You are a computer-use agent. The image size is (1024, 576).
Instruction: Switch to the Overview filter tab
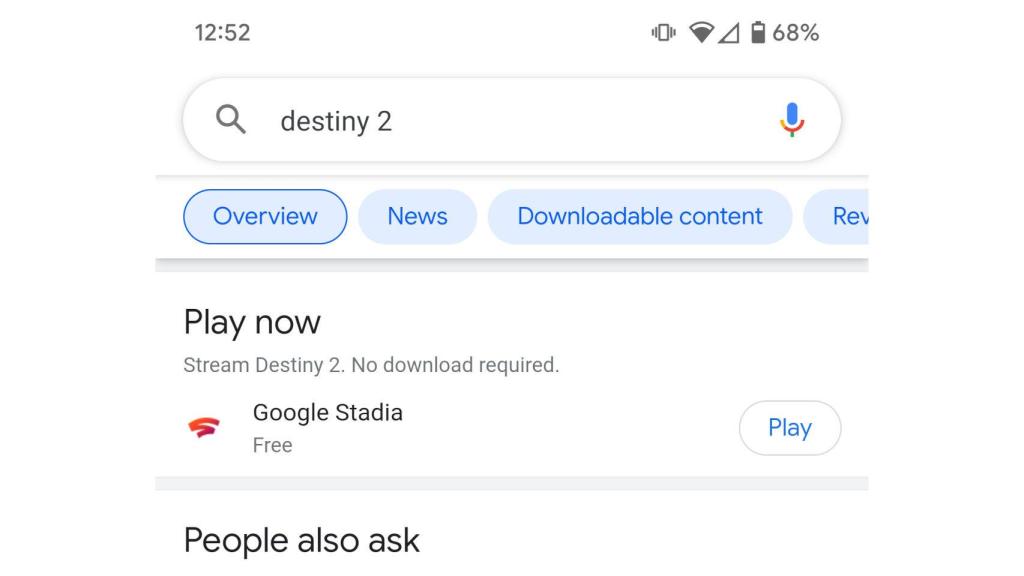pos(264,216)
